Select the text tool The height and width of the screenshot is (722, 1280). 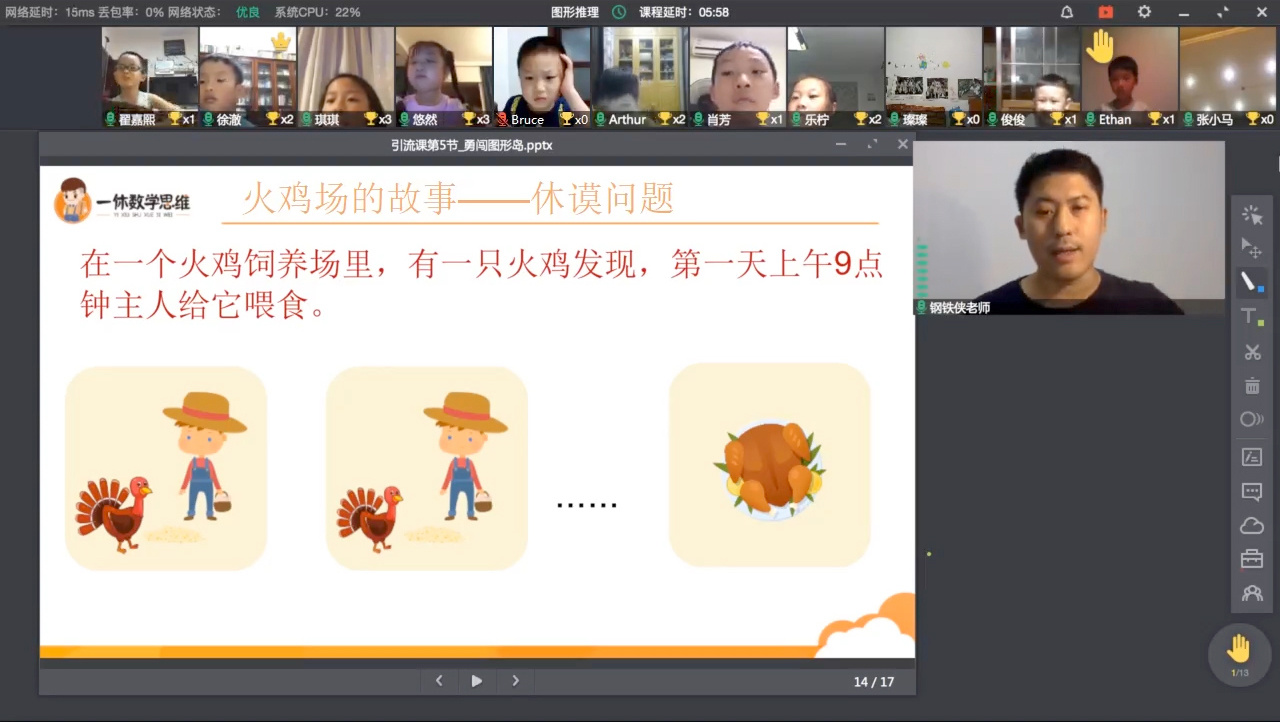coord(1252,317)
